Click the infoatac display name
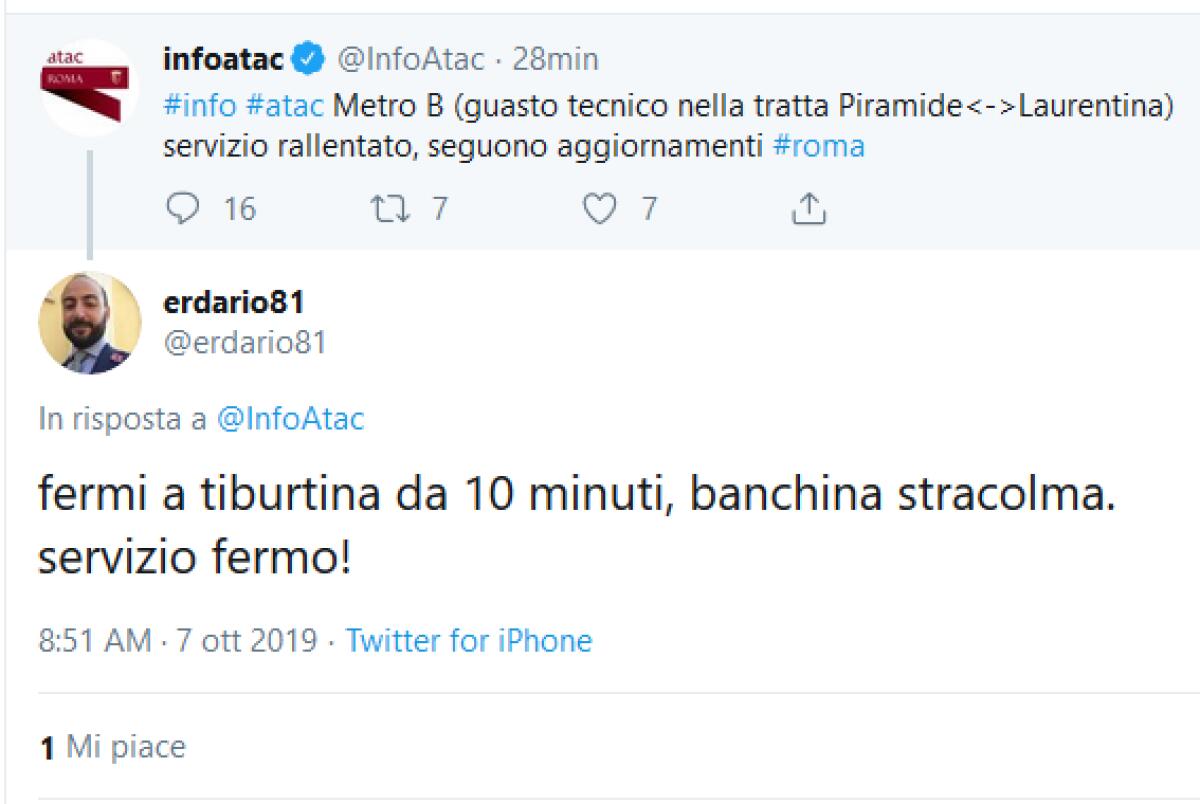This screenshot has height=804, width=1200. (223, 58)
